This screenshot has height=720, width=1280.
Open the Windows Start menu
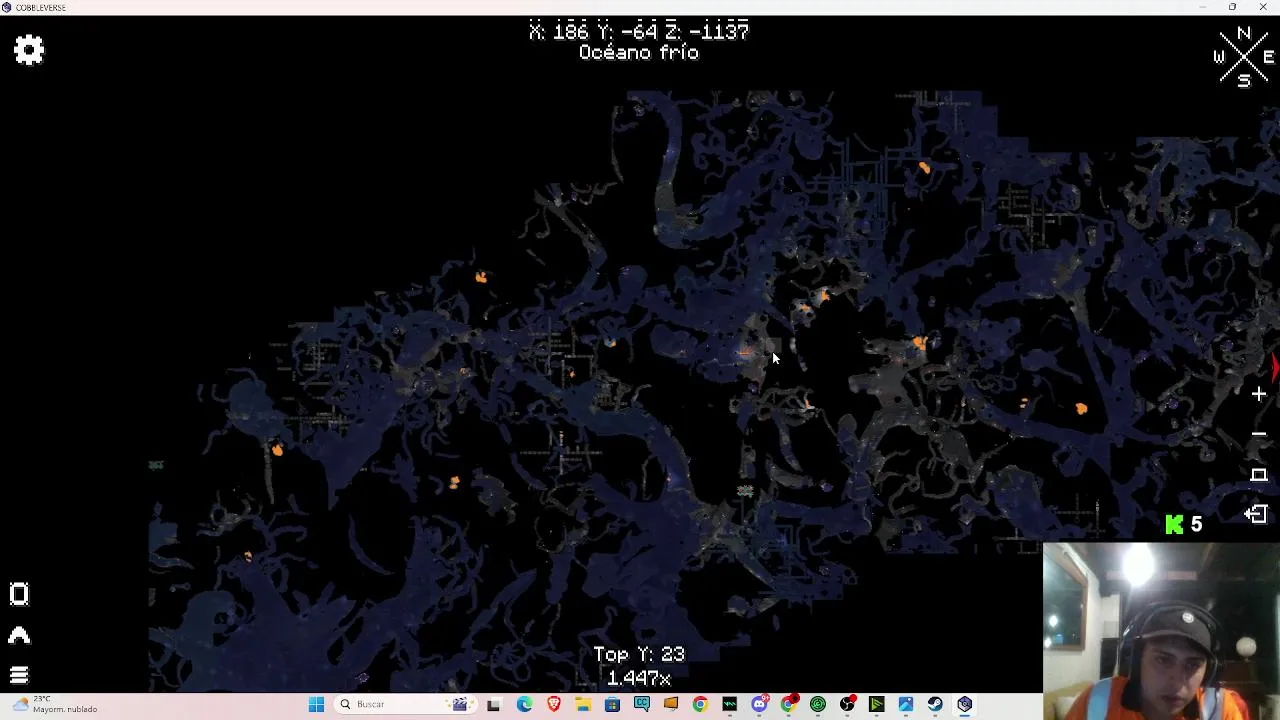(x=316, y=704)
